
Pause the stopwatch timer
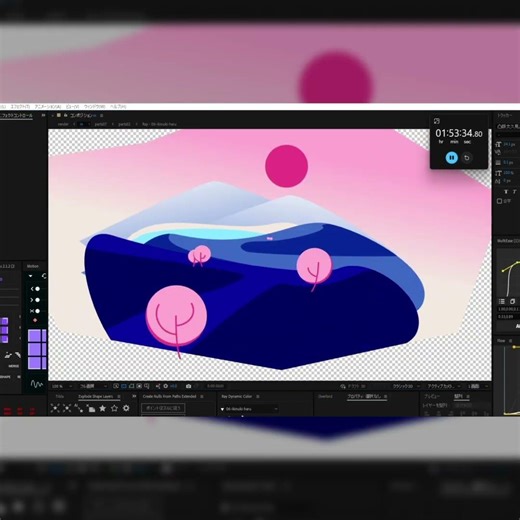point(452,157)
